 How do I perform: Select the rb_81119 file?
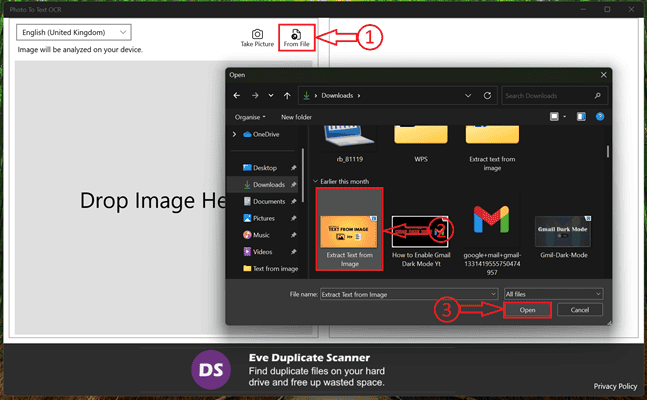coord(349,144)
